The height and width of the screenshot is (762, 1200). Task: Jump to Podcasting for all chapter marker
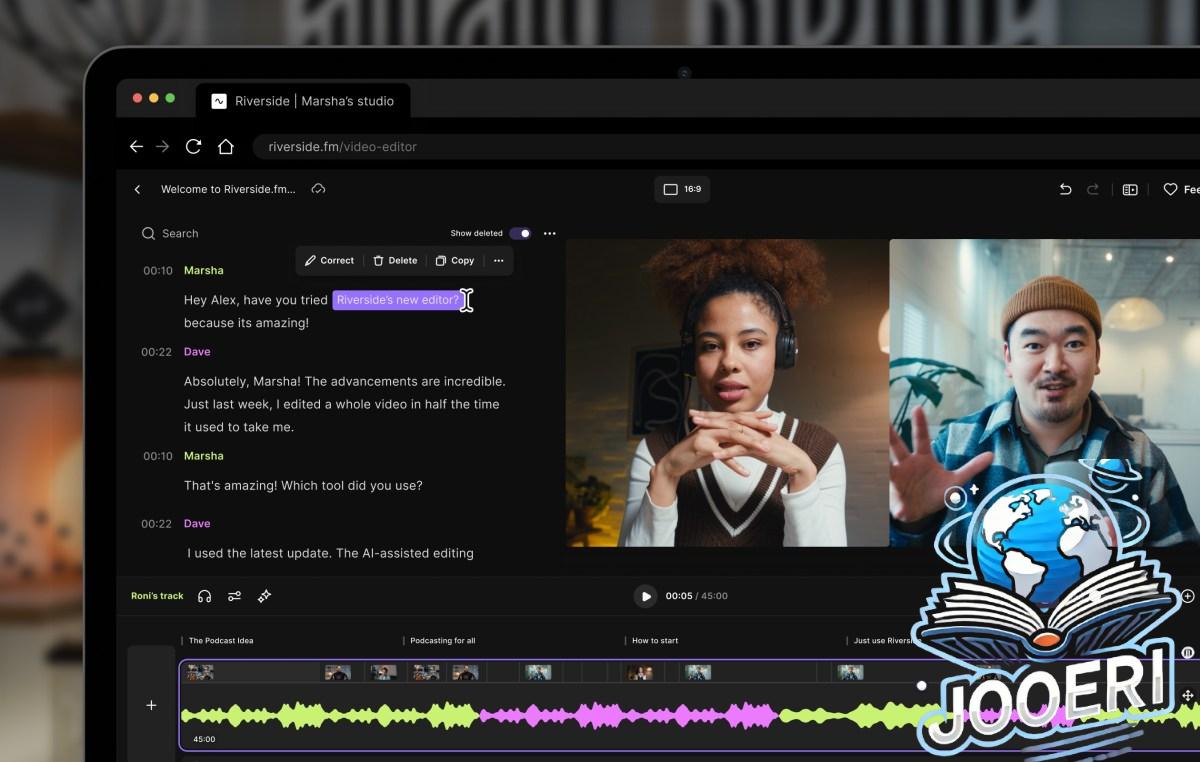(442, 640)
